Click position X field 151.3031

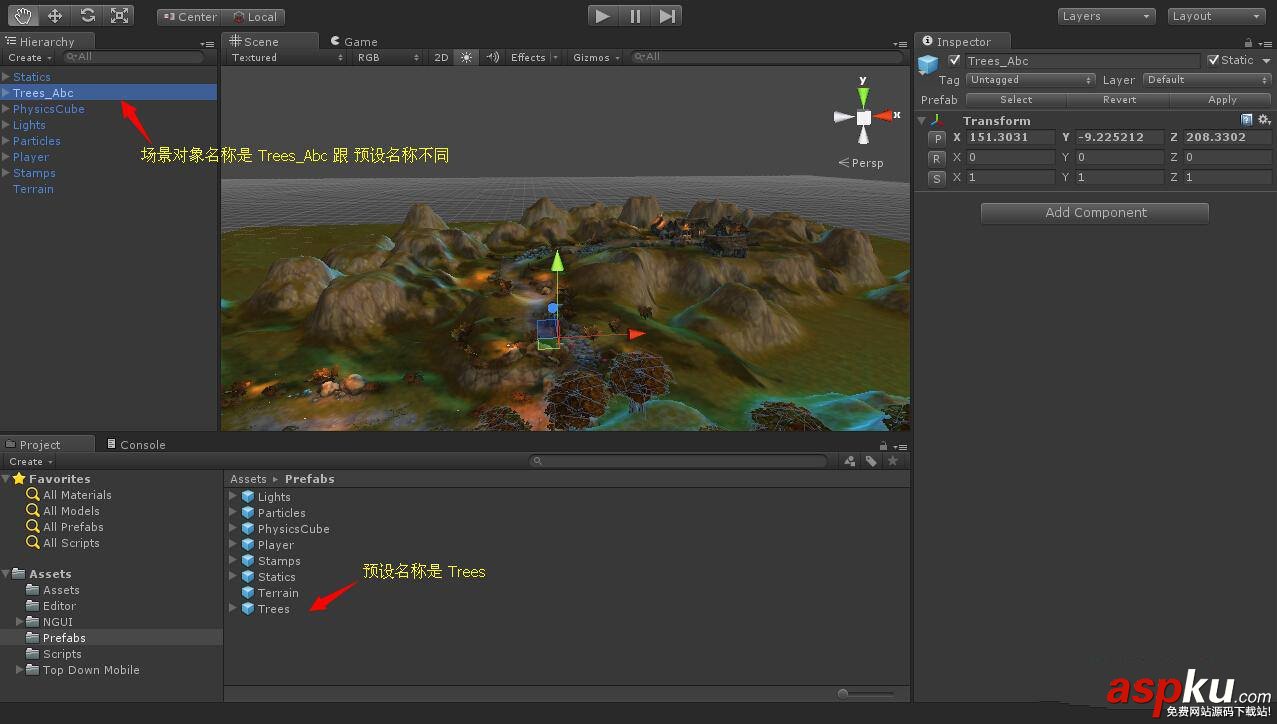coord(1010,138)
